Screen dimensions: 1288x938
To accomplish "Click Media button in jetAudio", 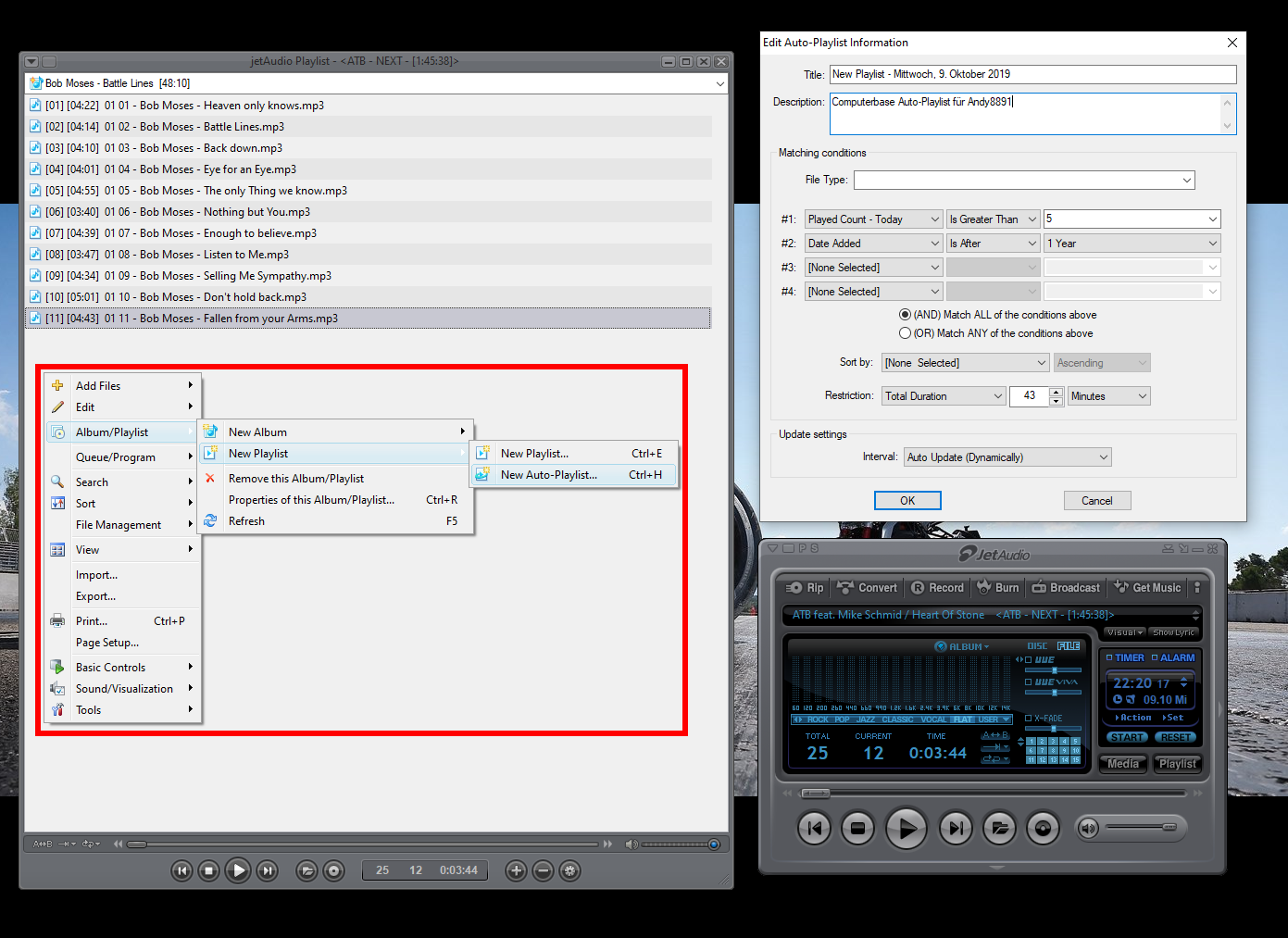I will click(x=1123, y=764).
